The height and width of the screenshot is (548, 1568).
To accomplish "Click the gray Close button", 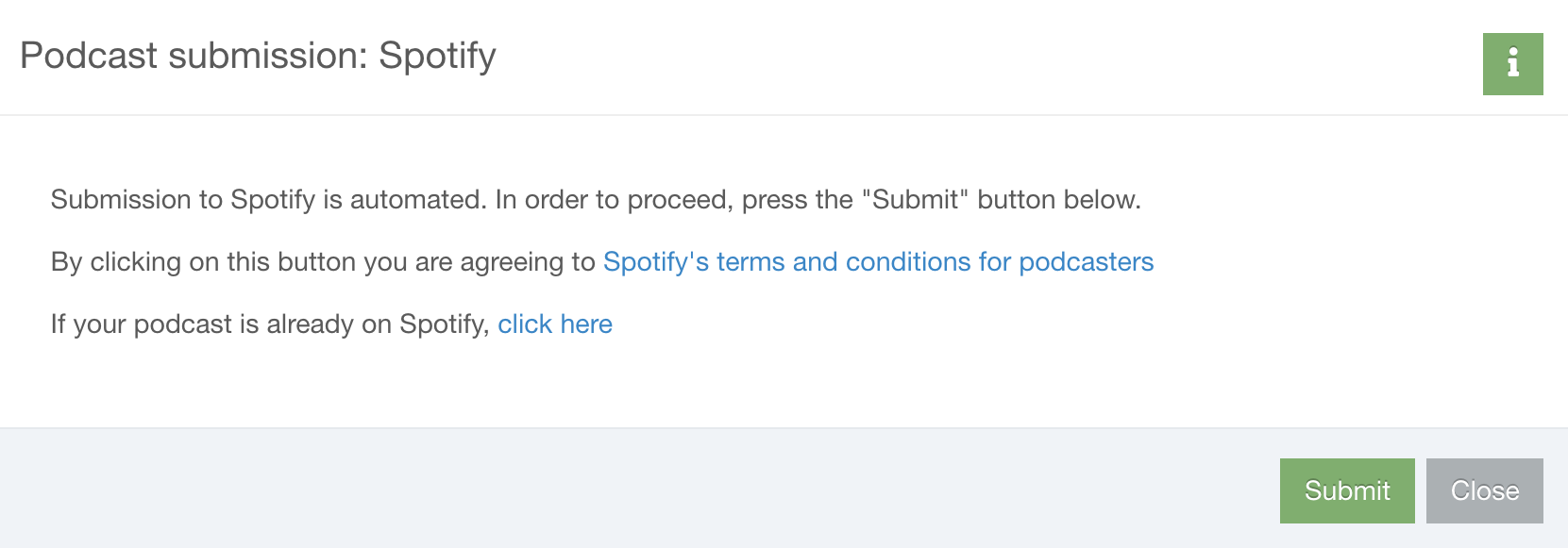I will [1485, 490].
